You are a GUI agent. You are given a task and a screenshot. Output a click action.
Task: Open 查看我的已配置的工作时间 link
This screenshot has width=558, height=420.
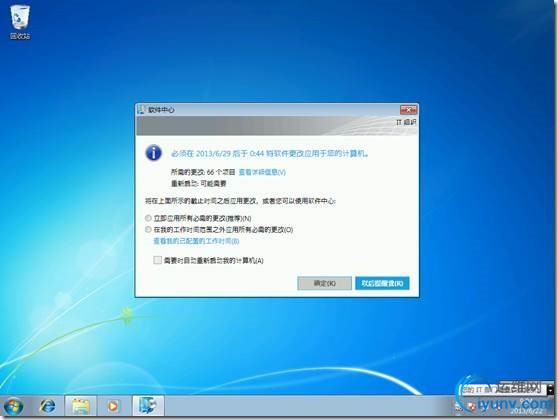coord(196,241)
